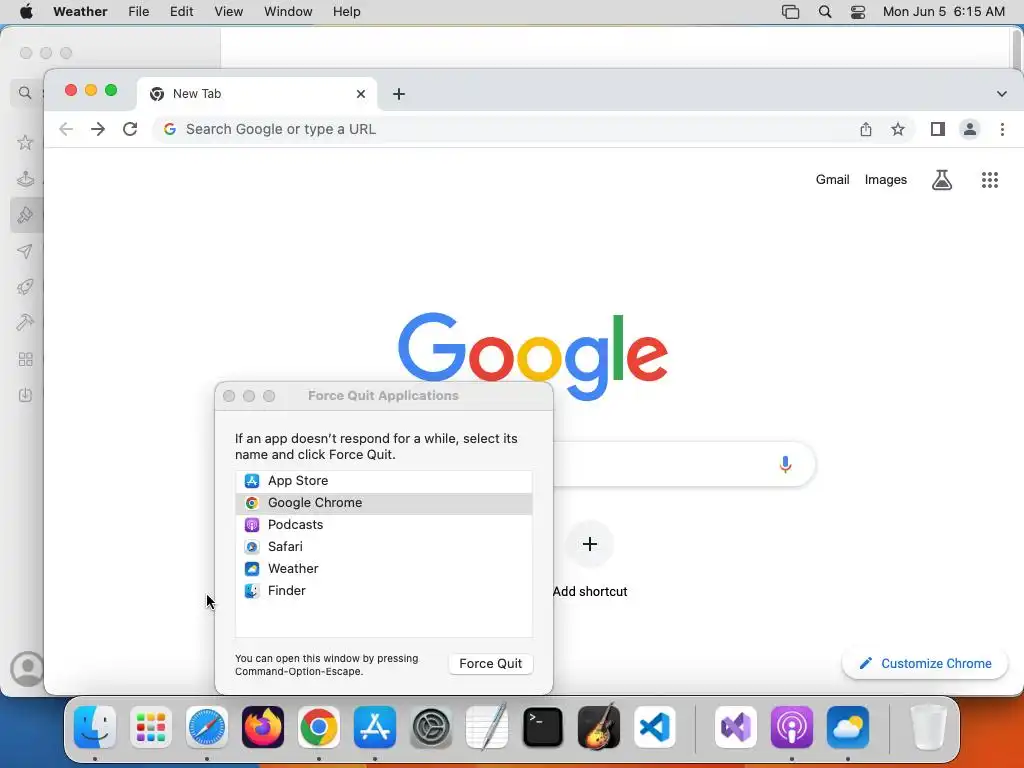
Task: Click the voice search microphone
Action: click(x=786, y=464)
